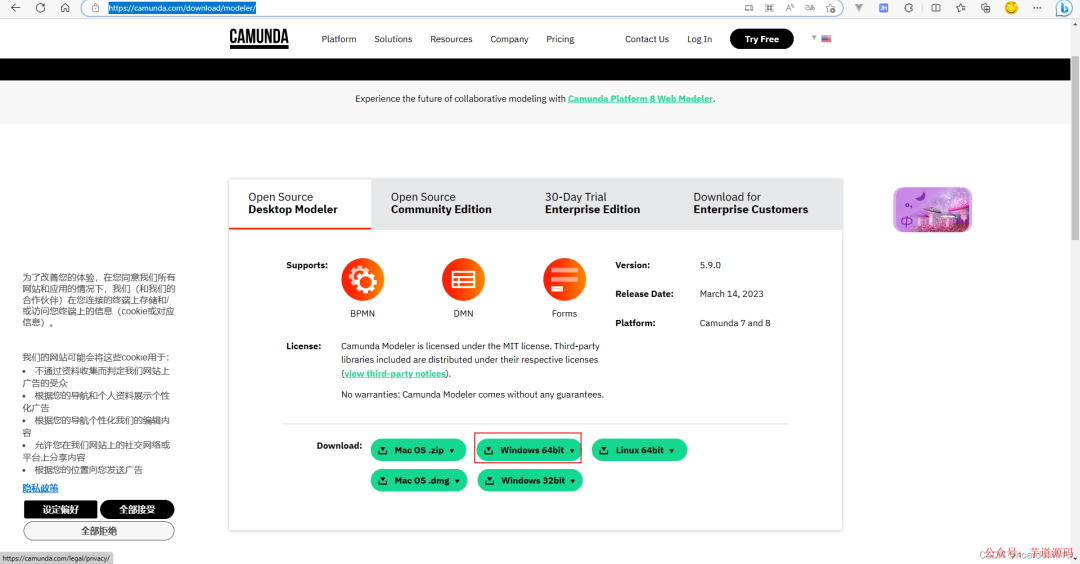Image resolution: width=1080 pixels, height=564 pixels.
Task: Open the Bing sidebar icon
Action: pos(1063,8)
